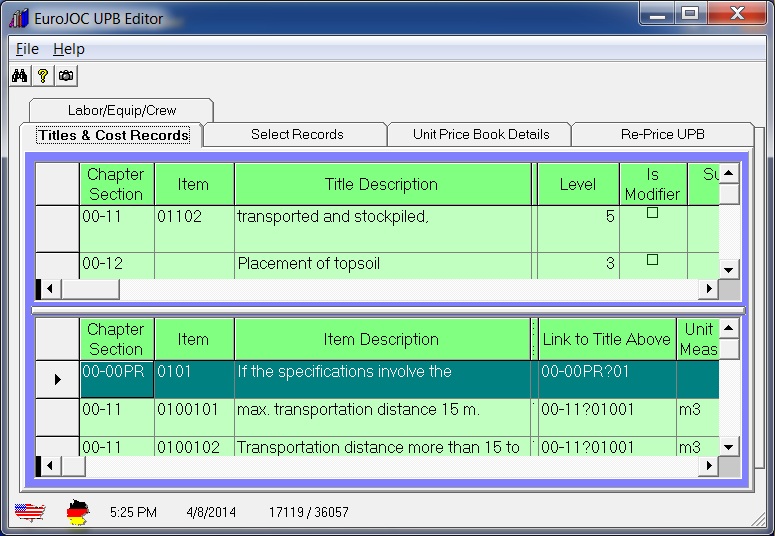775x536 pixels.
Task: Open the Help menu
Action: coord(69,49)
